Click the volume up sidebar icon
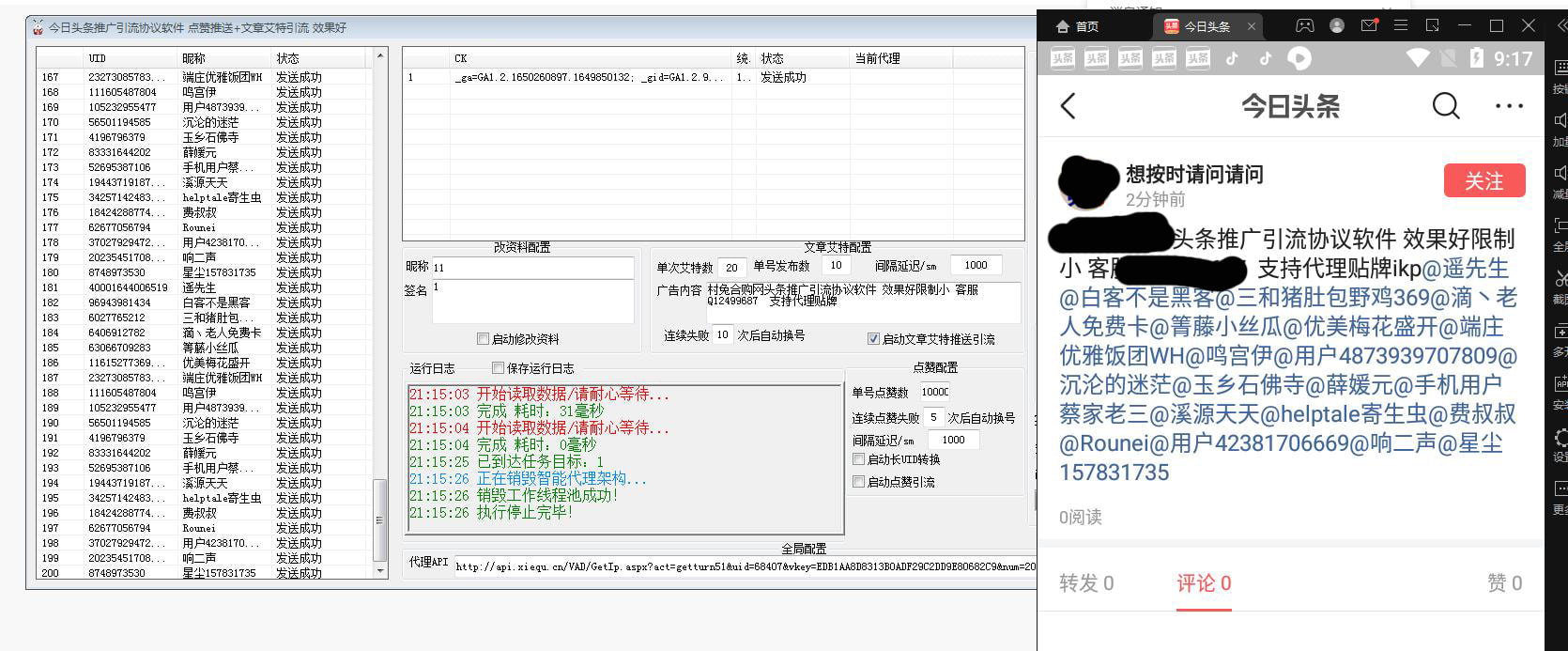Viewport: 1568px width, 651px height. (x=1560, y=120)
